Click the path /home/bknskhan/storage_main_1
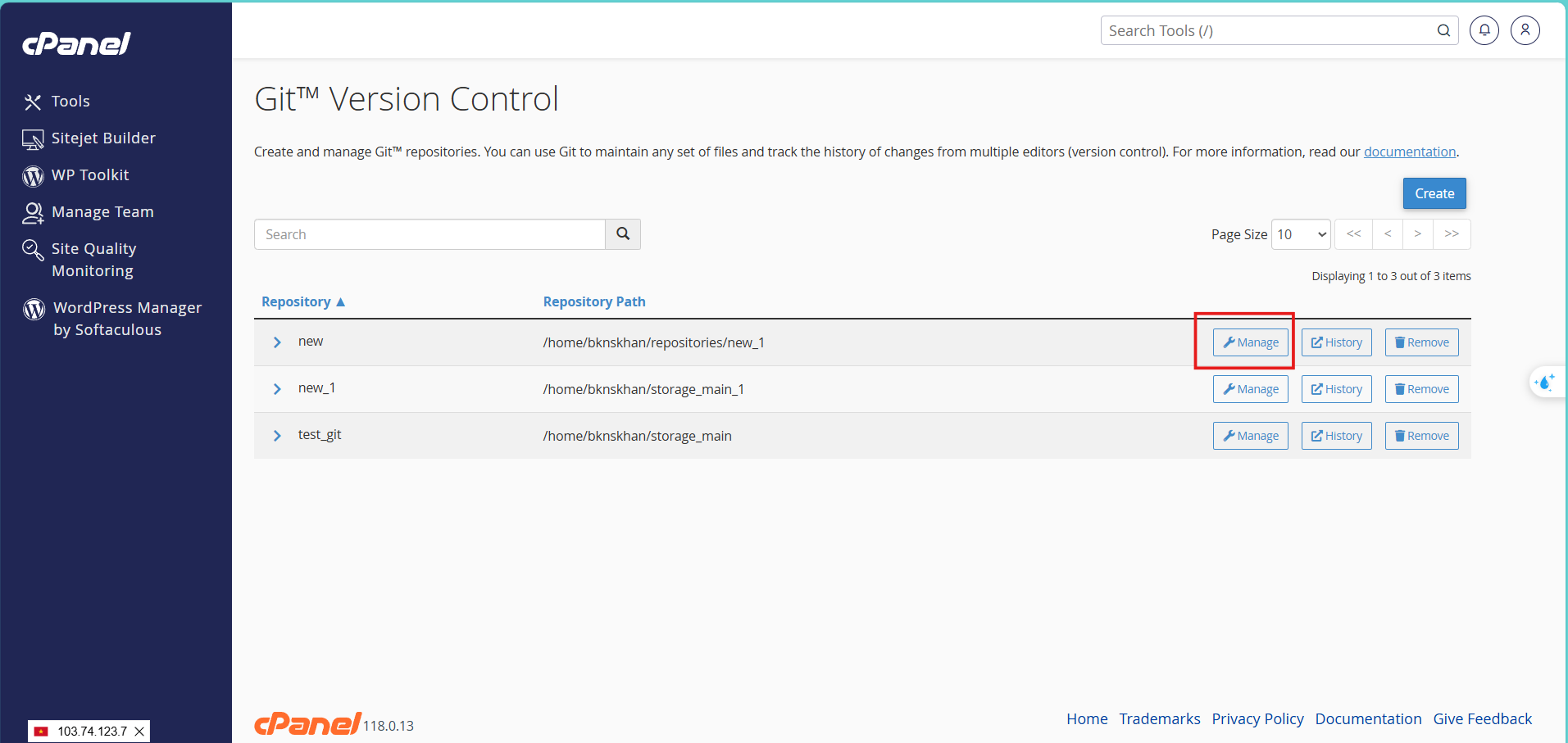Screen dimensions: 1568x743 (x=643, y=389)
